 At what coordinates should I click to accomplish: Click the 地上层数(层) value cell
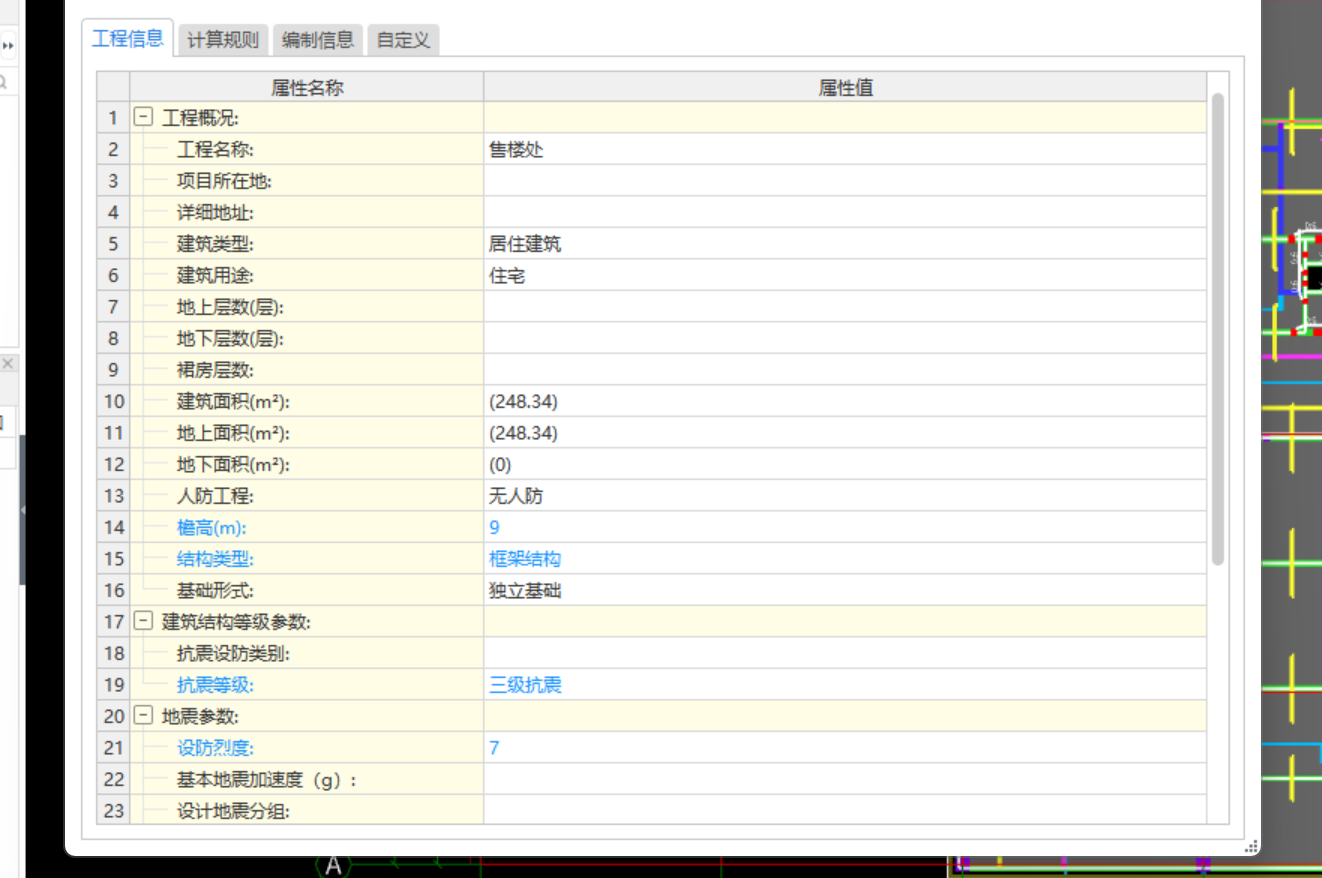pyautogui.click(x=845, y=307)
